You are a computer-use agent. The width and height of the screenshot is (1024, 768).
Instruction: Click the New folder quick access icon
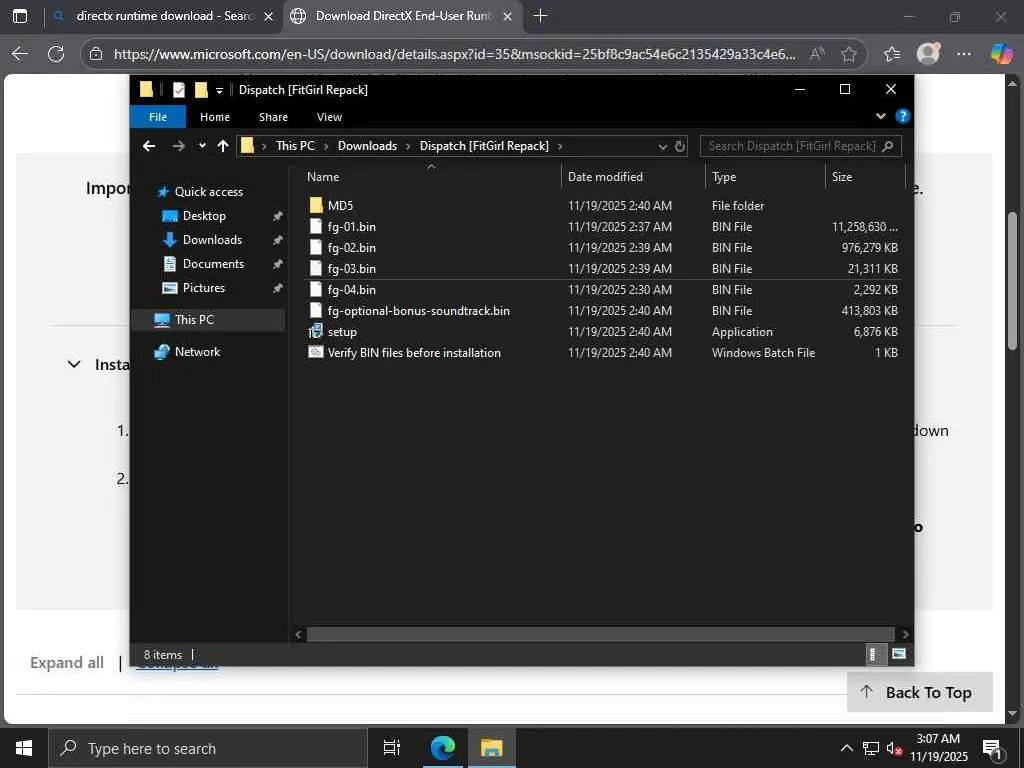pos(201,89)
